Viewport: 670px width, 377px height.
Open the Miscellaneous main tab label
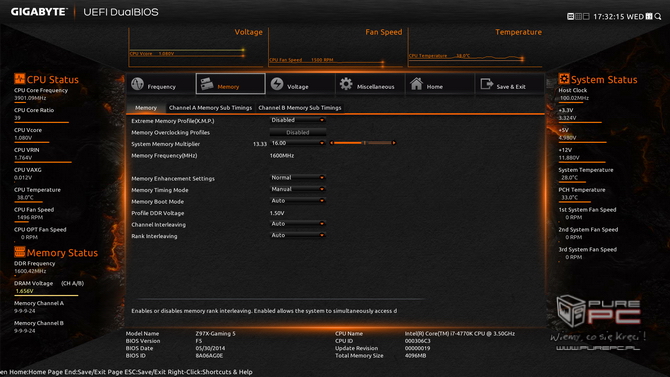tap(375, 87)
